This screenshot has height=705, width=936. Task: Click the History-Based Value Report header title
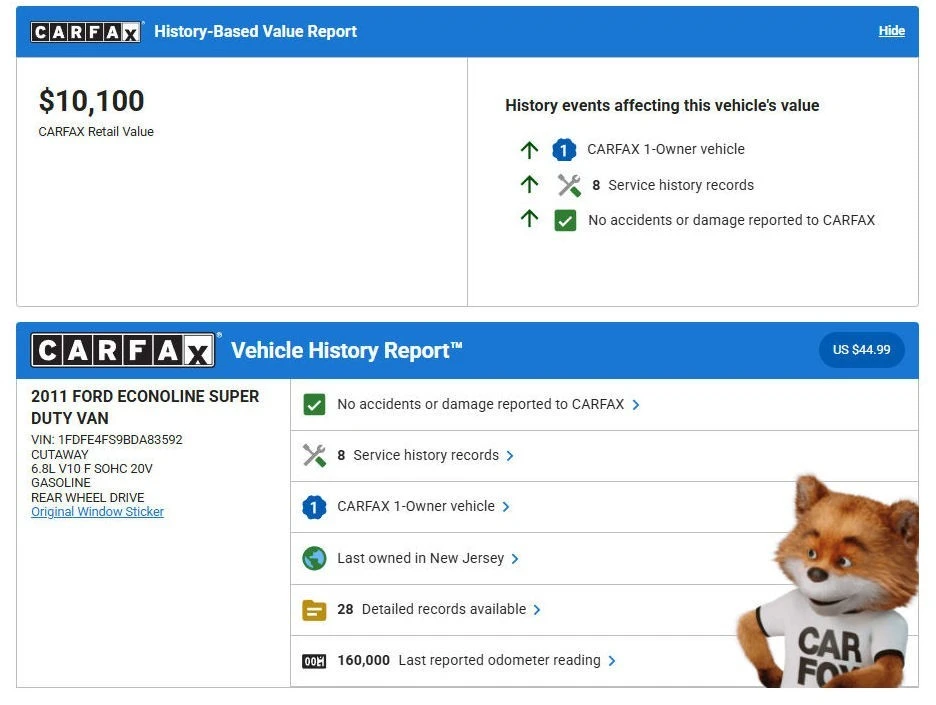[255, 32]
